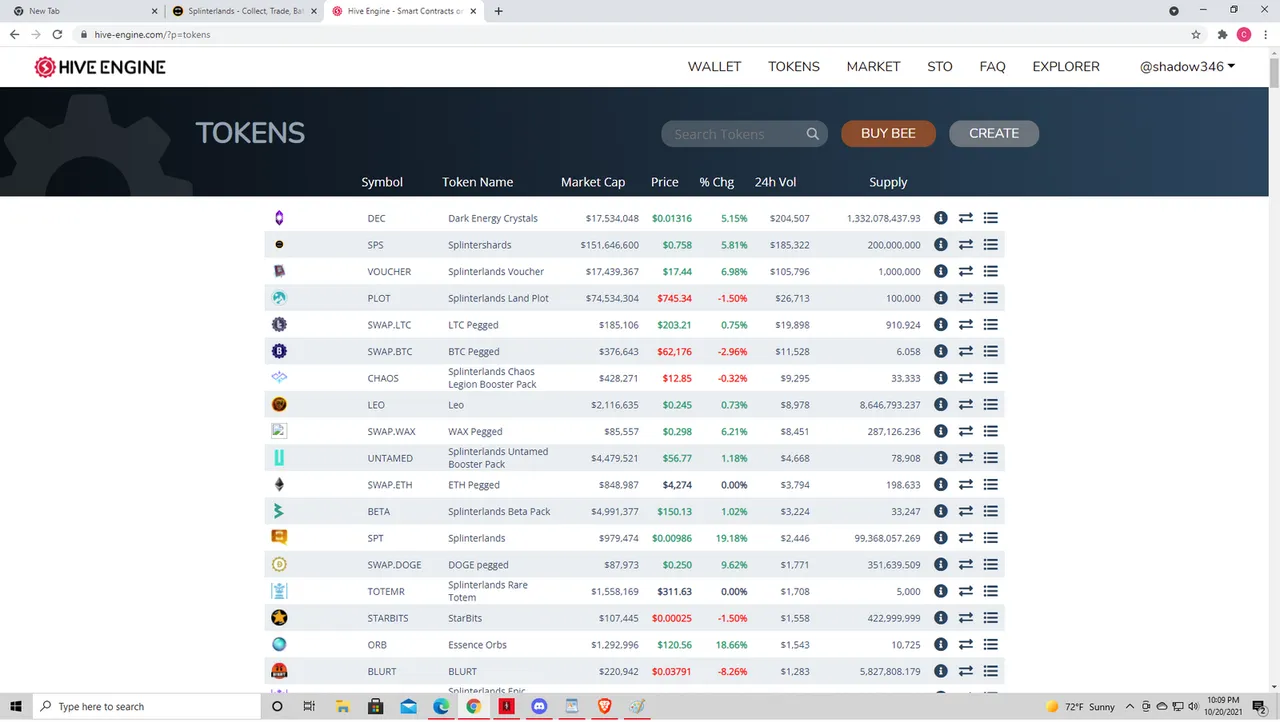
Task: Click the CREATE token button
Action: pos(994,133)
